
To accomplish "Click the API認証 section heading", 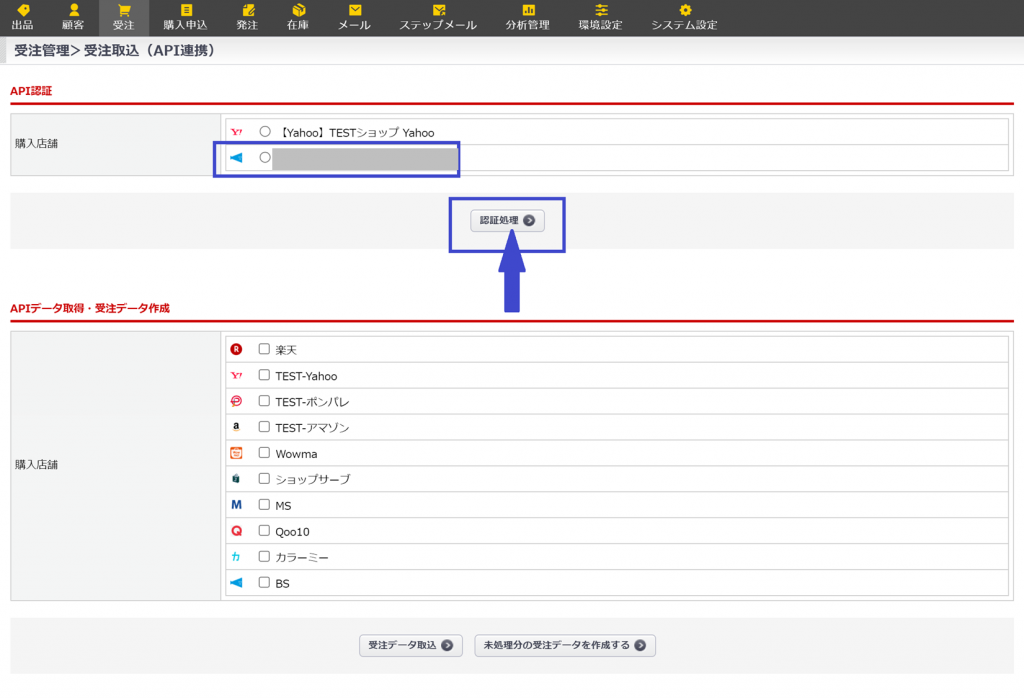I will (31, 91).
